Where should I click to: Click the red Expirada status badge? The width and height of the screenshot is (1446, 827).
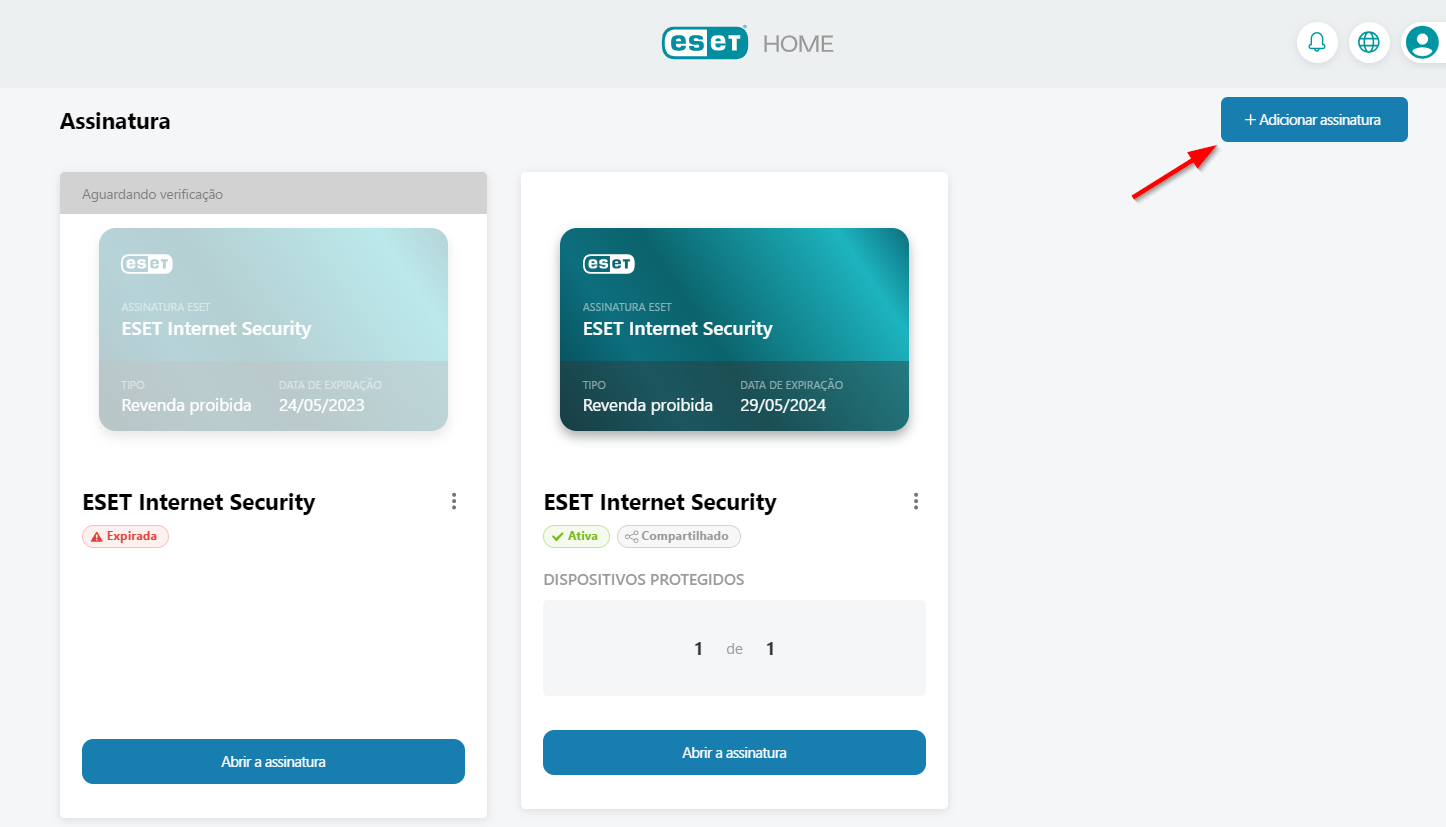pyautogui.click(x=125, y=536)
